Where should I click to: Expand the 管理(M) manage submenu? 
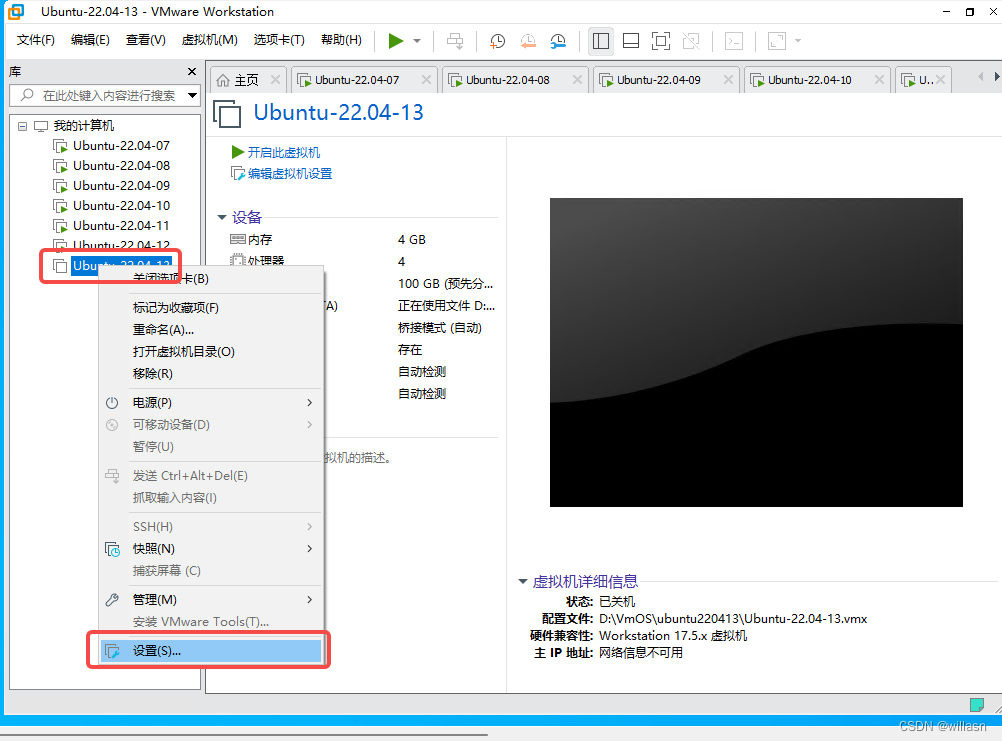pyautogui.click(x=211, y=599)
